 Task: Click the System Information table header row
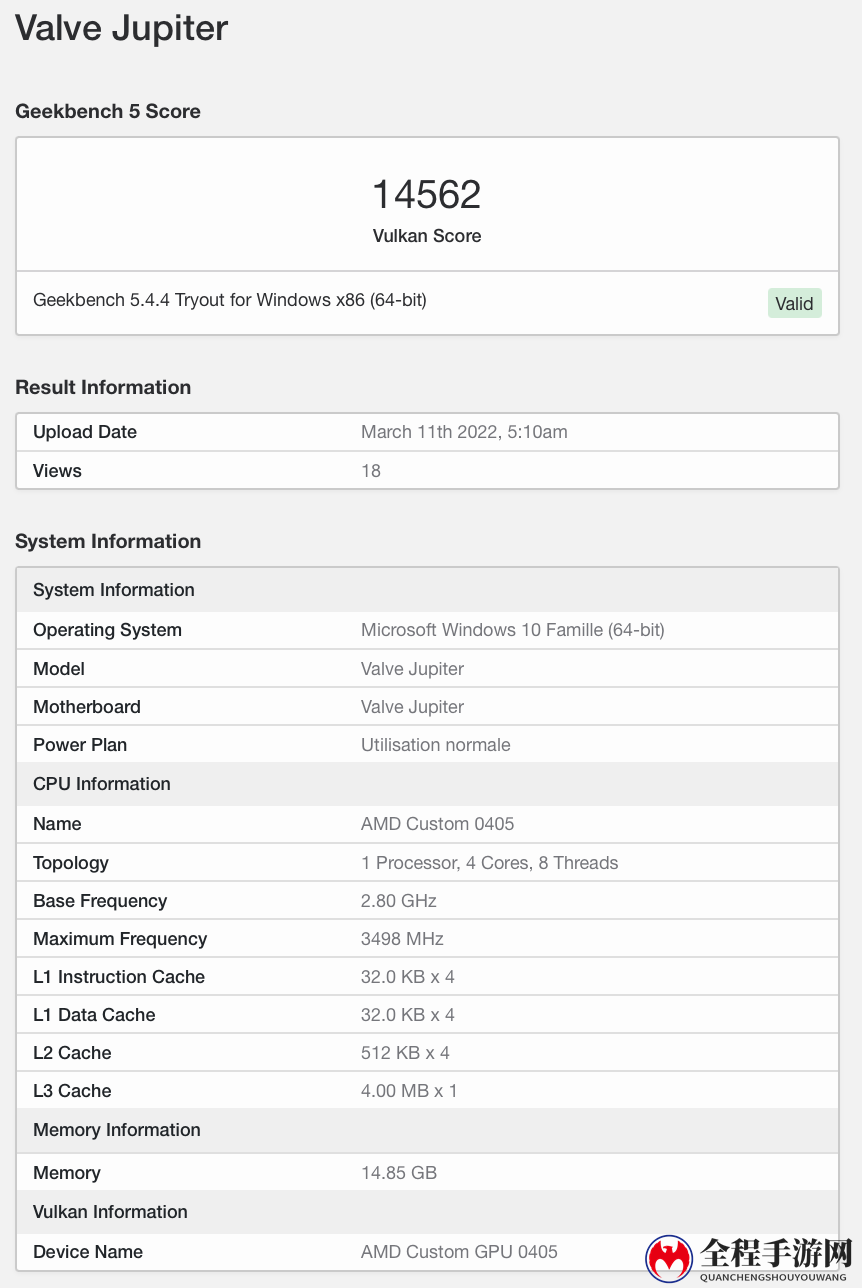click(427, 590)
